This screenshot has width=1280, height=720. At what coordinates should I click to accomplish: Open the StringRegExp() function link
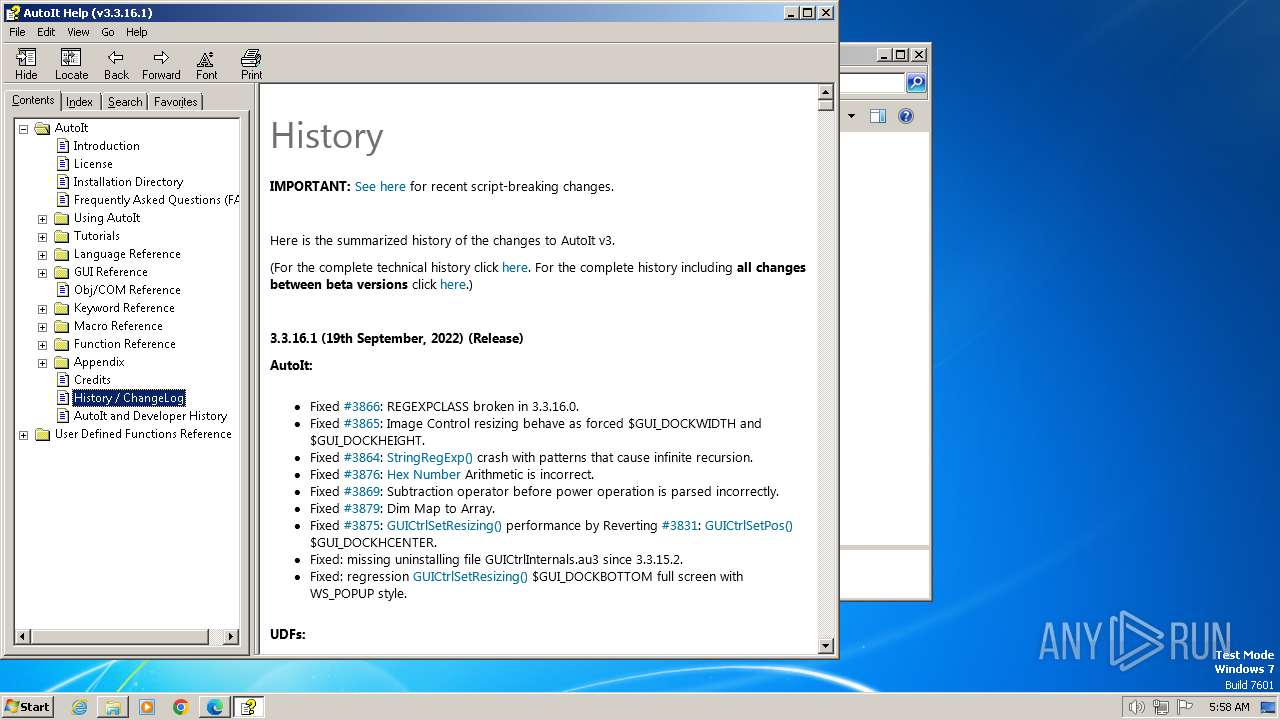[x=430, y=457]
